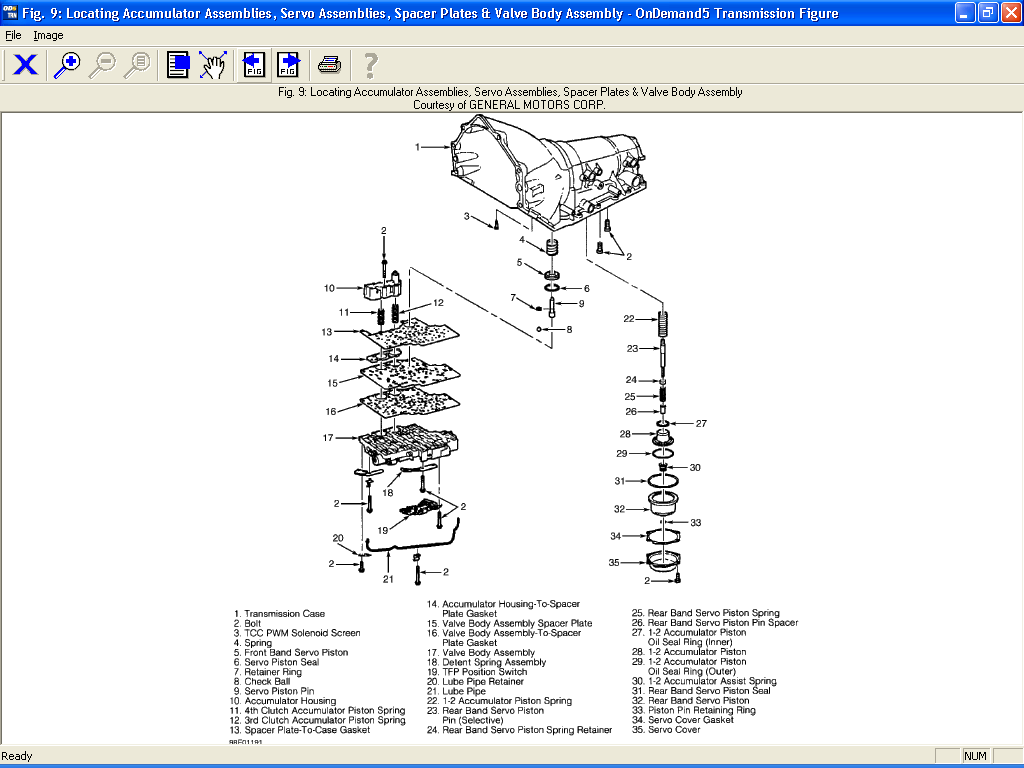Click legend text '25. Rear Band Servo Piston Spring'
1024x768 pixels.
tap(706, 613)
